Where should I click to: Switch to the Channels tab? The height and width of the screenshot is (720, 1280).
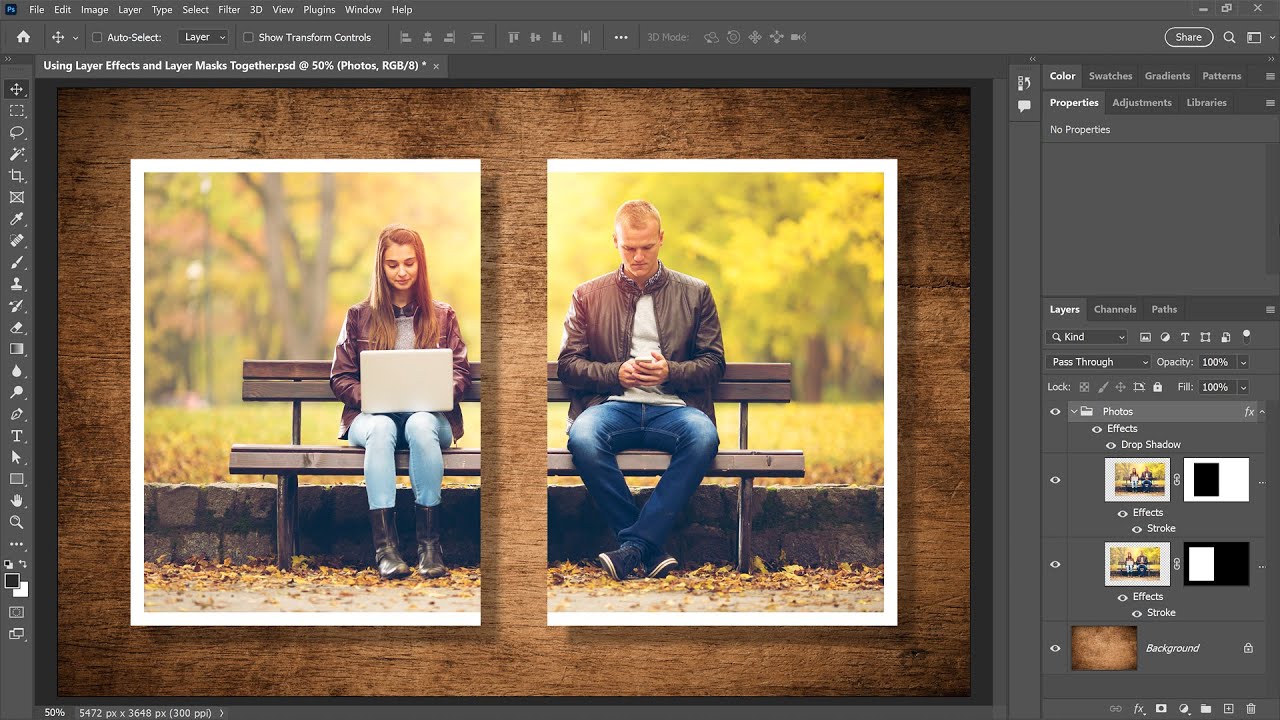[x=1114, y=309]
